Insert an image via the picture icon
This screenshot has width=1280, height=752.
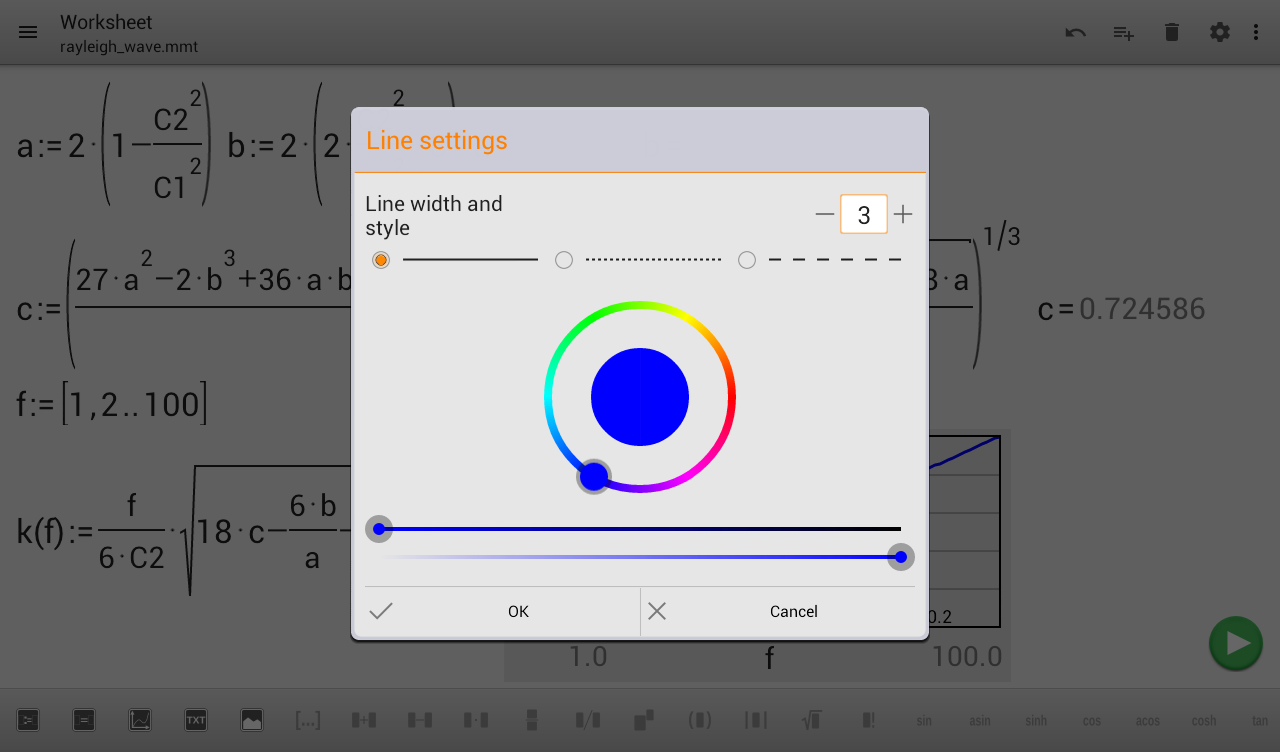pos(252,720)
